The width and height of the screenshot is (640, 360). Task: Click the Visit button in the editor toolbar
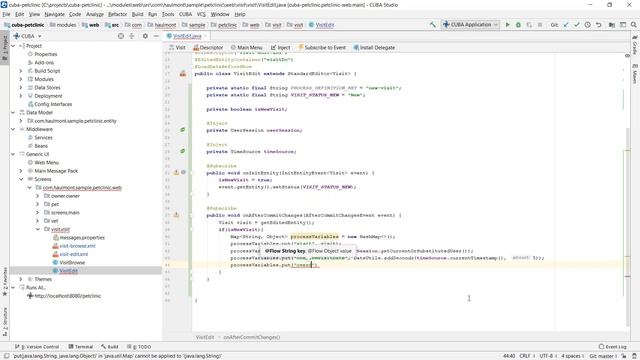pos(177,48)
